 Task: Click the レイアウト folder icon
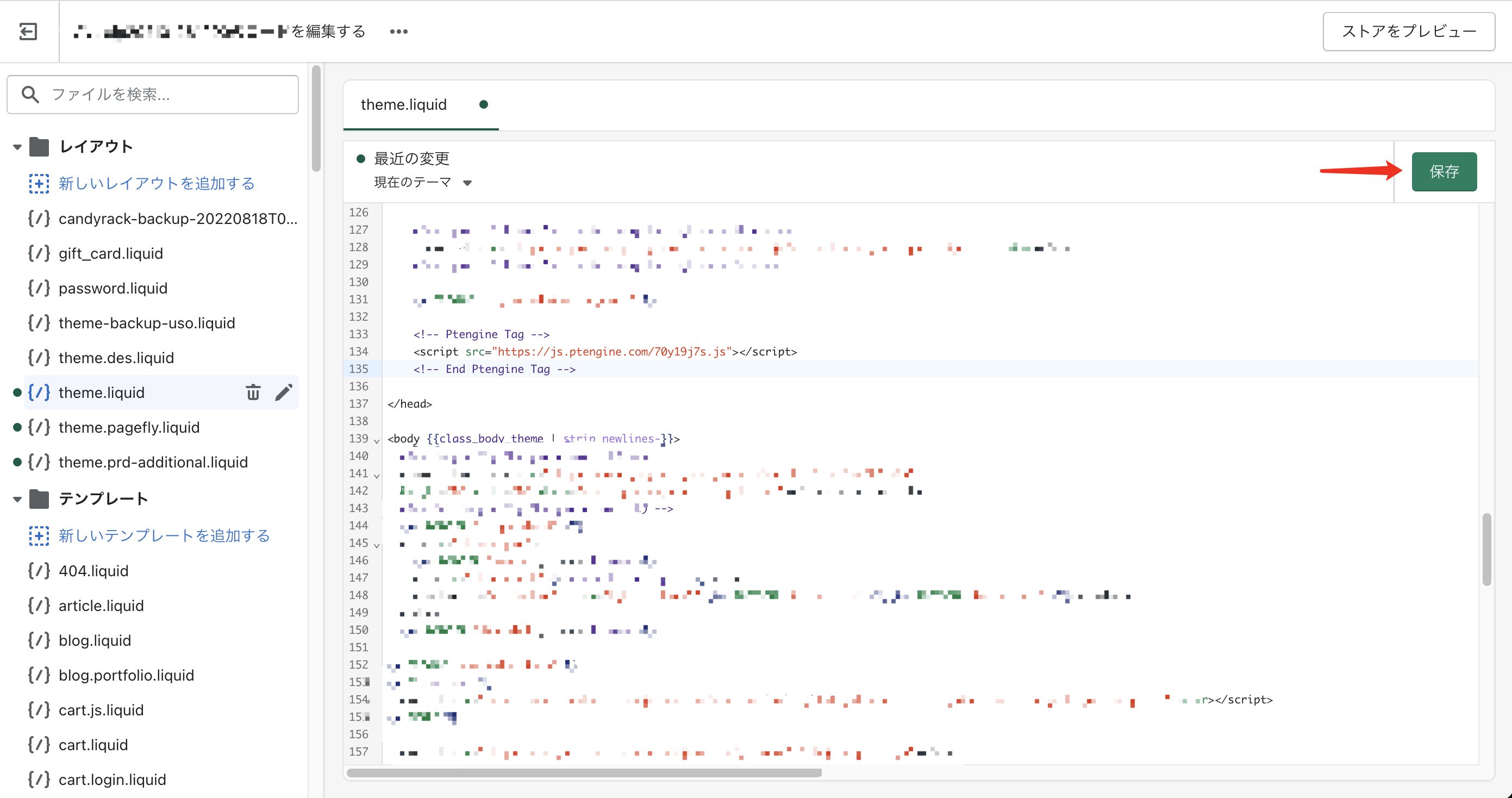point(39,146)
